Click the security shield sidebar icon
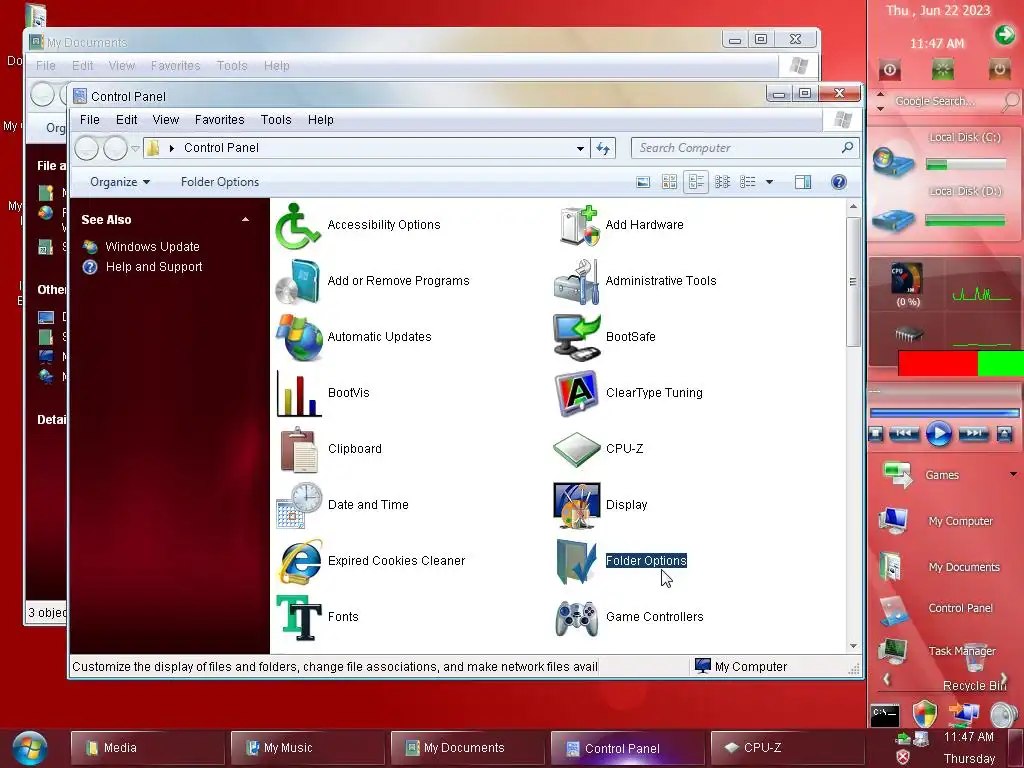This screenshot has width=1024, height=768. [x=924, y=714]
